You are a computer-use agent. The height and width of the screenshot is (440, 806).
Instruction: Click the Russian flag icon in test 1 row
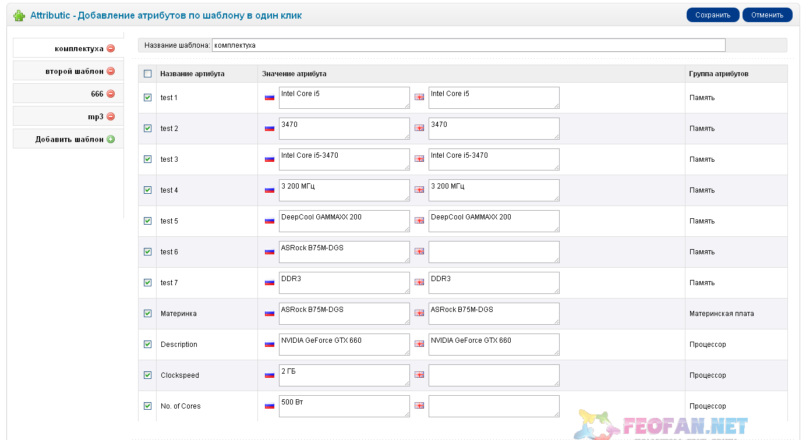269,98
